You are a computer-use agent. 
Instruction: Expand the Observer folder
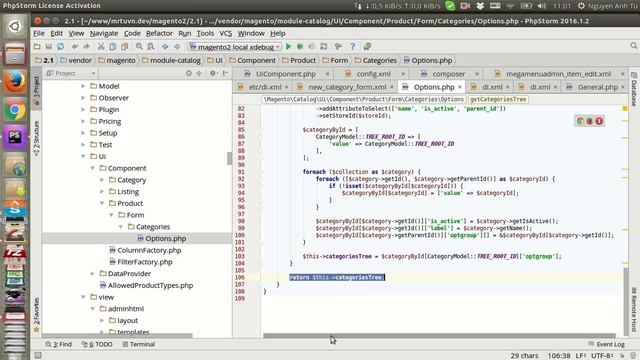pos(83,98)
